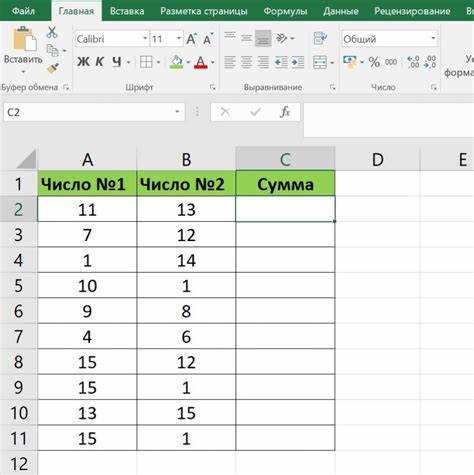Open the Calibri font name dropdown

point(145,39)
